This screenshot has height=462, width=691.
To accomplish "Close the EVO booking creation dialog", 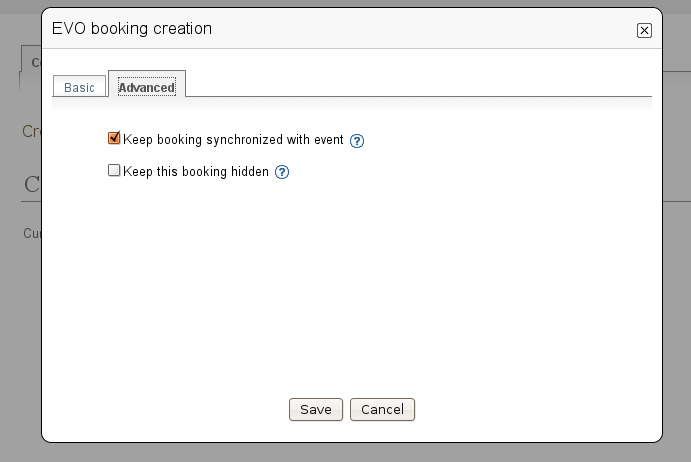I will coord(644,30).
